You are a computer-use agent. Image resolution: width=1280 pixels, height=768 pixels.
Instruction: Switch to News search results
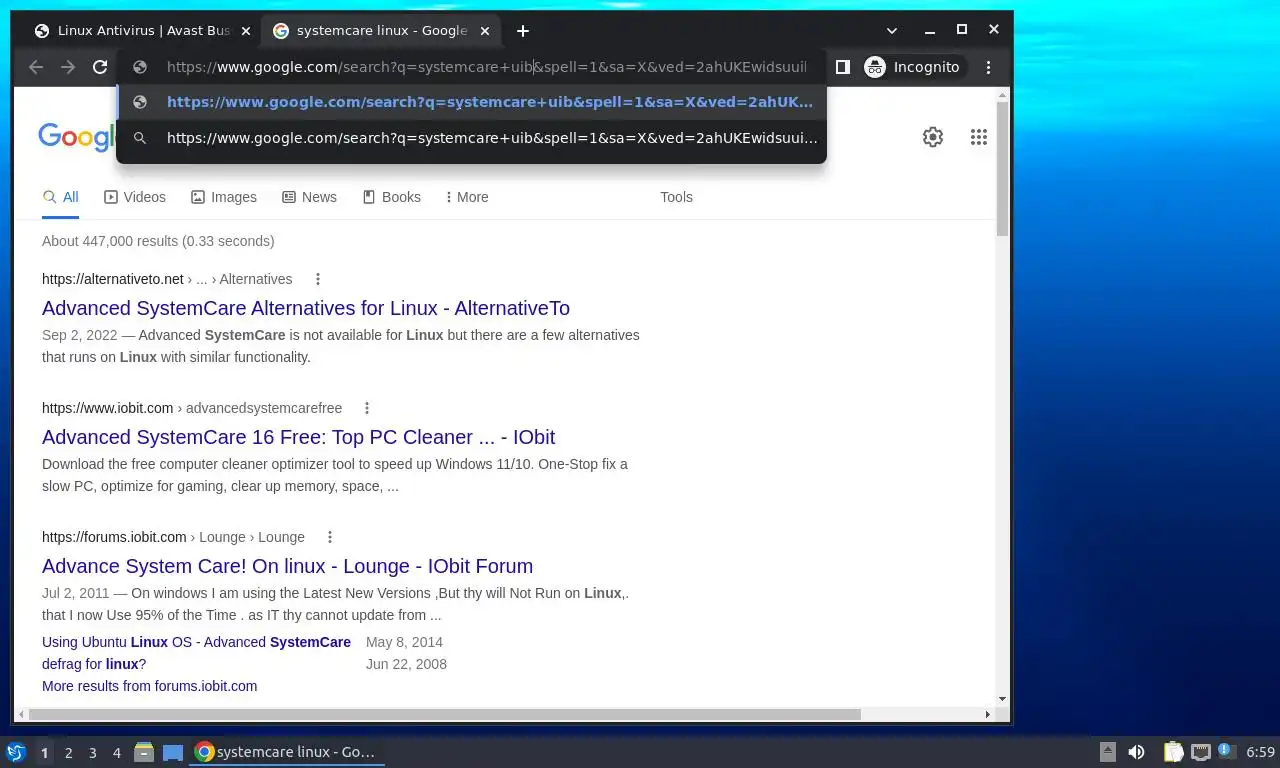click(x=309, y=197)
